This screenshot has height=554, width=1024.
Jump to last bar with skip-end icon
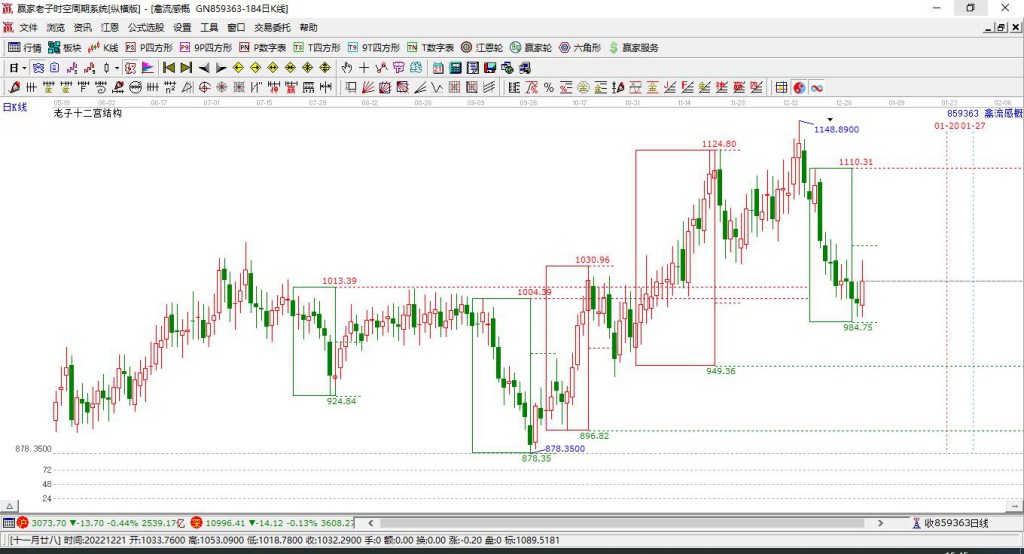[x=186, y=67]
